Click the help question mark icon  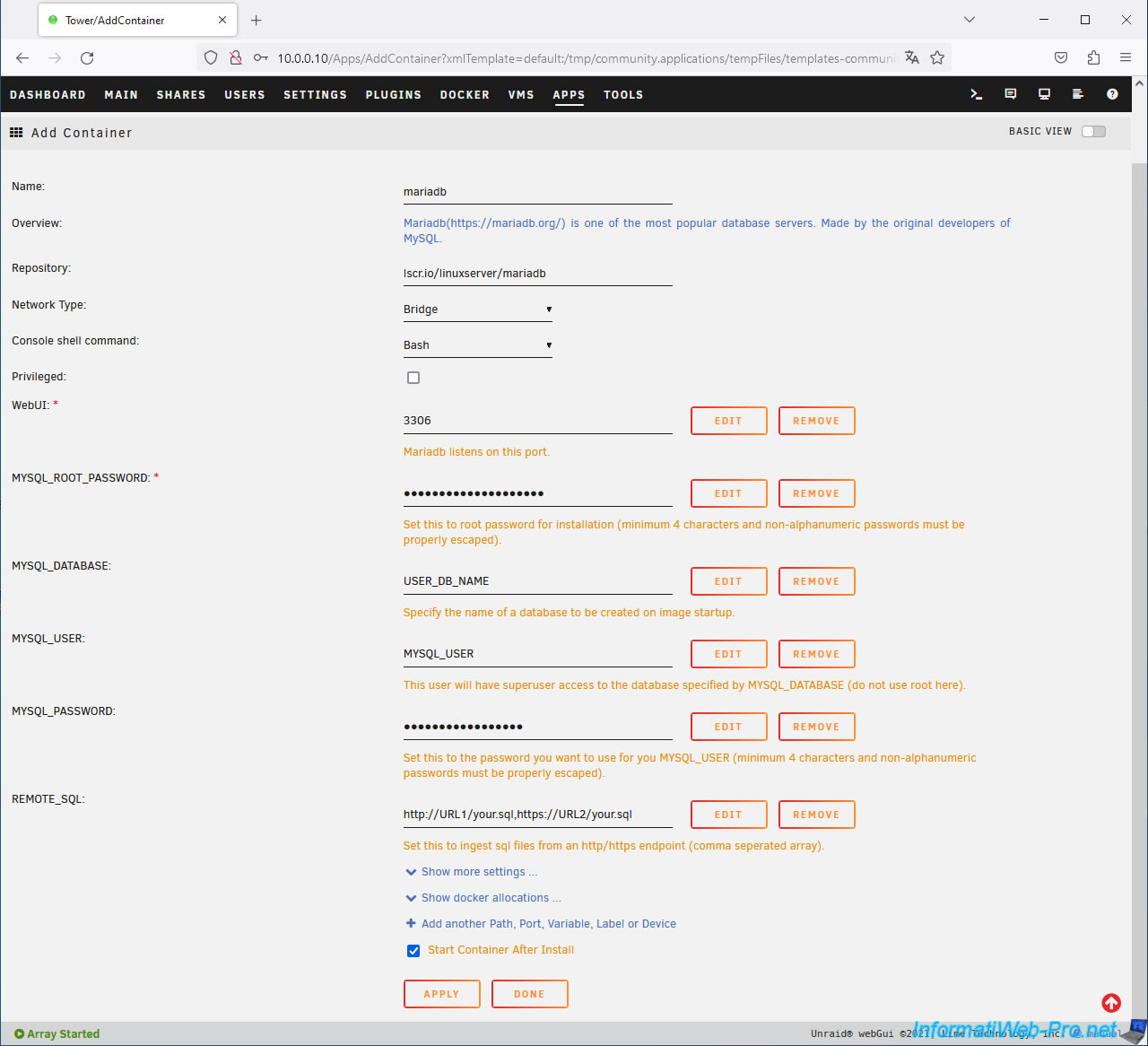coord(1112,94)
